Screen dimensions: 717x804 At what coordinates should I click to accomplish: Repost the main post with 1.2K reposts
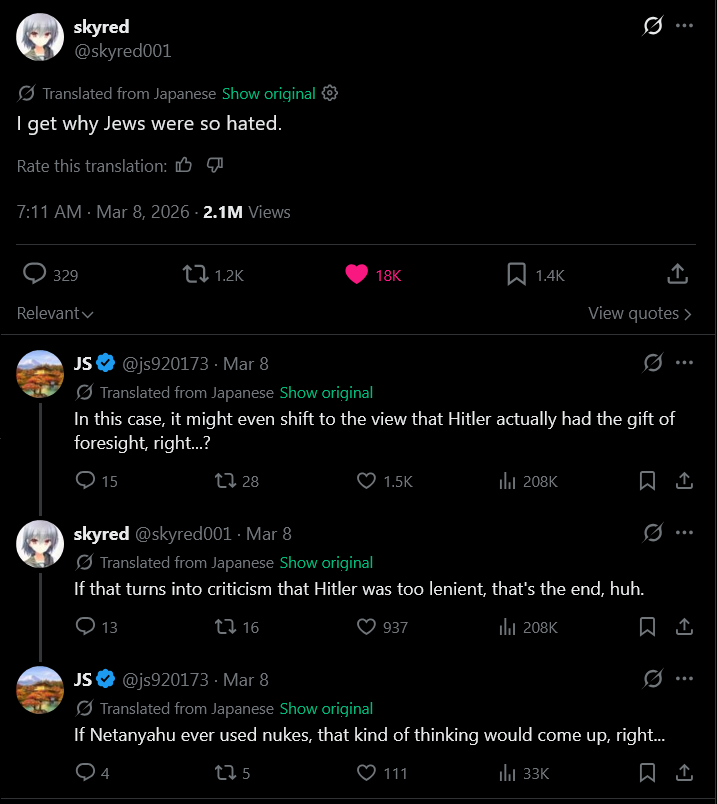[196, 274]
